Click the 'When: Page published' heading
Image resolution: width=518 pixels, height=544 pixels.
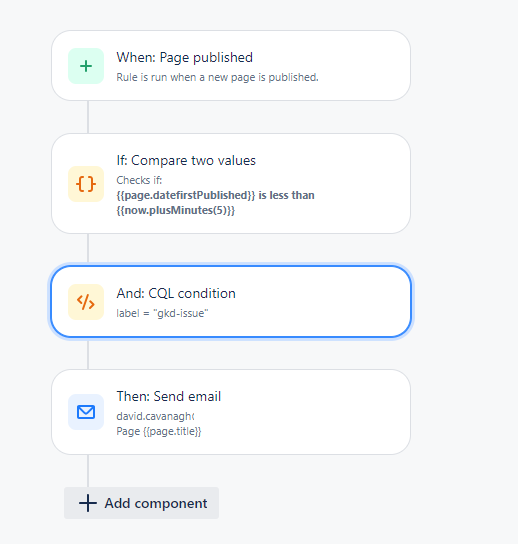tap(185, 58)
